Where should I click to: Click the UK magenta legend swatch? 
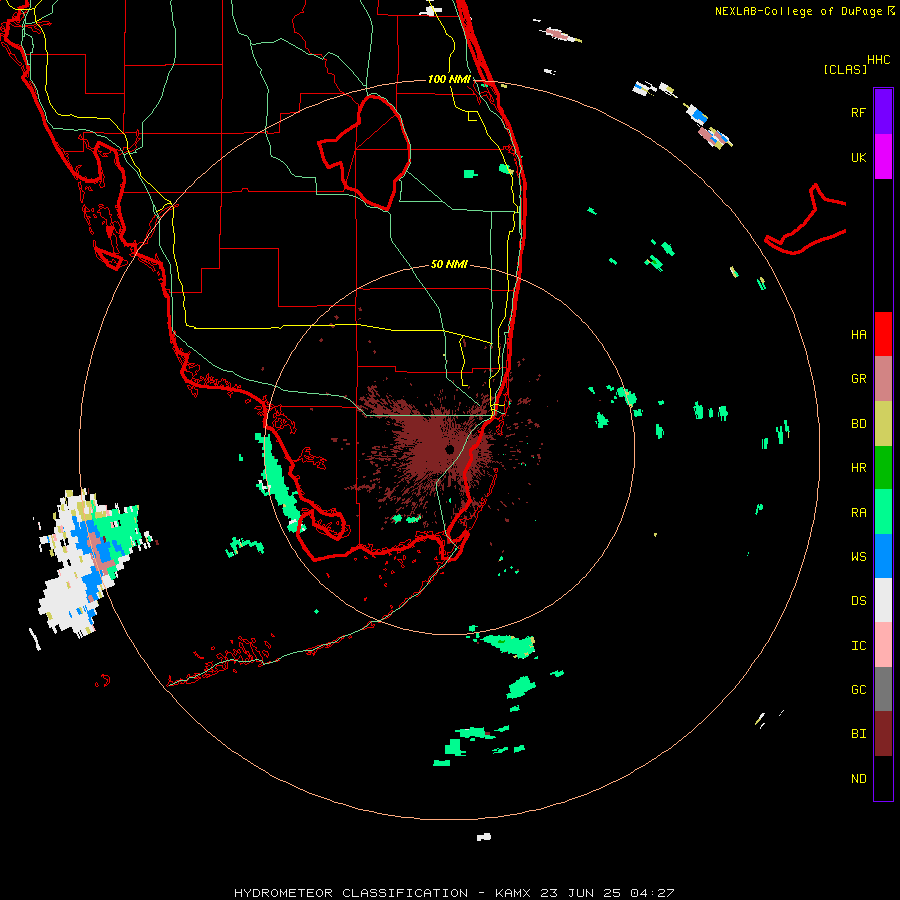883,157
